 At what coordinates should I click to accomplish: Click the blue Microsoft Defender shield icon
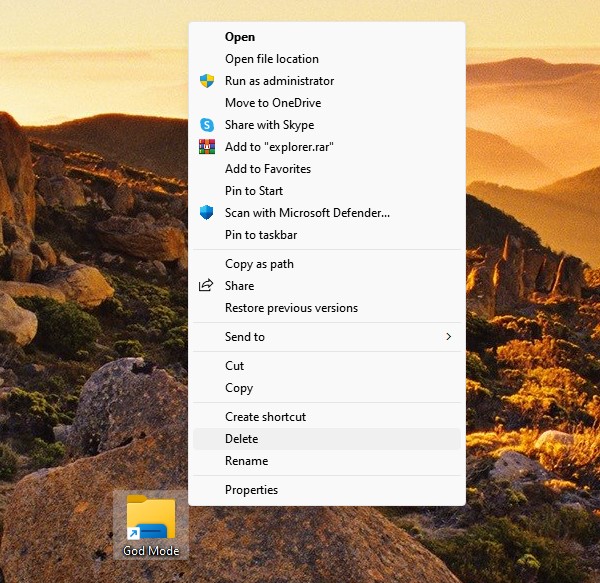coord(207,213)
